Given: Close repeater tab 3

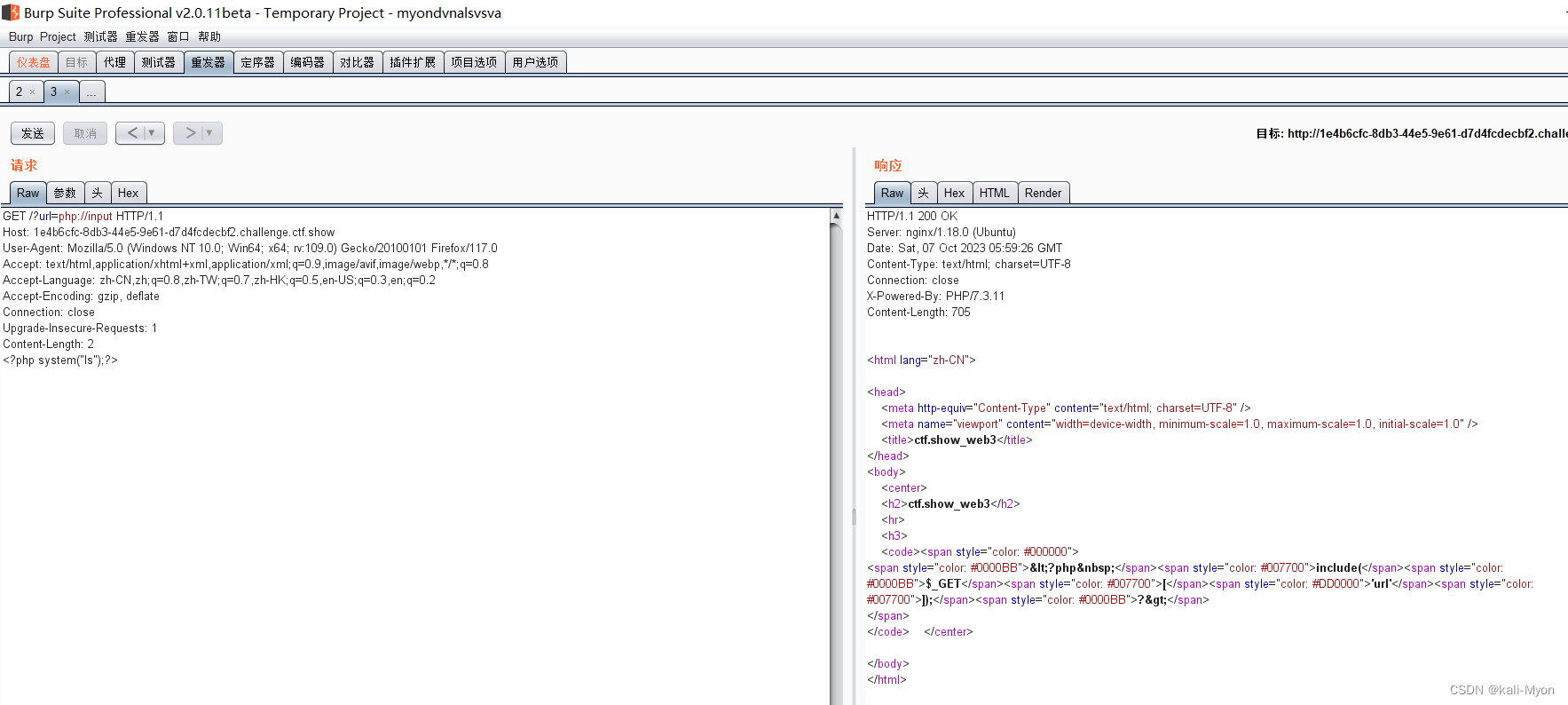Looking at the screenshot, I should point(67,92).
